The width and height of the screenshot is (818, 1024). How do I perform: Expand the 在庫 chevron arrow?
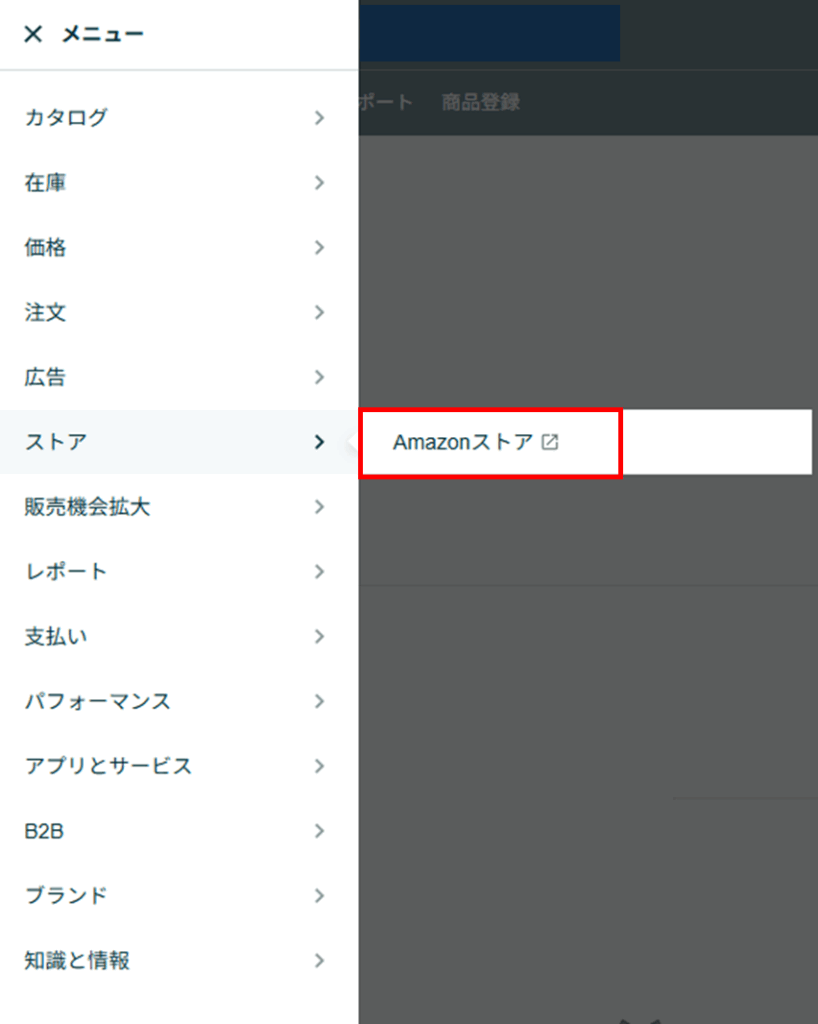pos(319,183)
